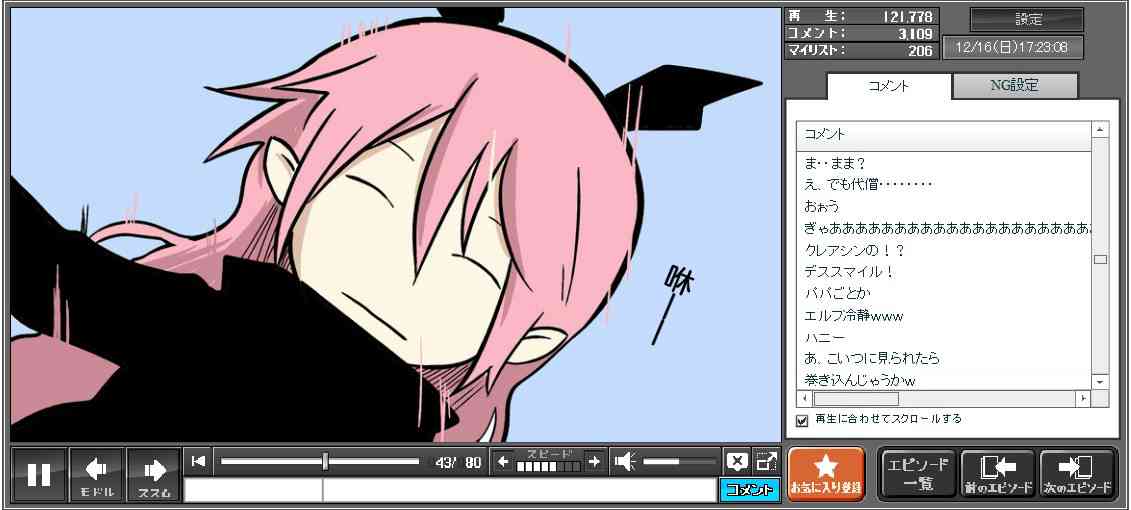1131x510 pixels.
Task: Jump to first page with skip-to-start icon
Action: (x=199, y=461)
